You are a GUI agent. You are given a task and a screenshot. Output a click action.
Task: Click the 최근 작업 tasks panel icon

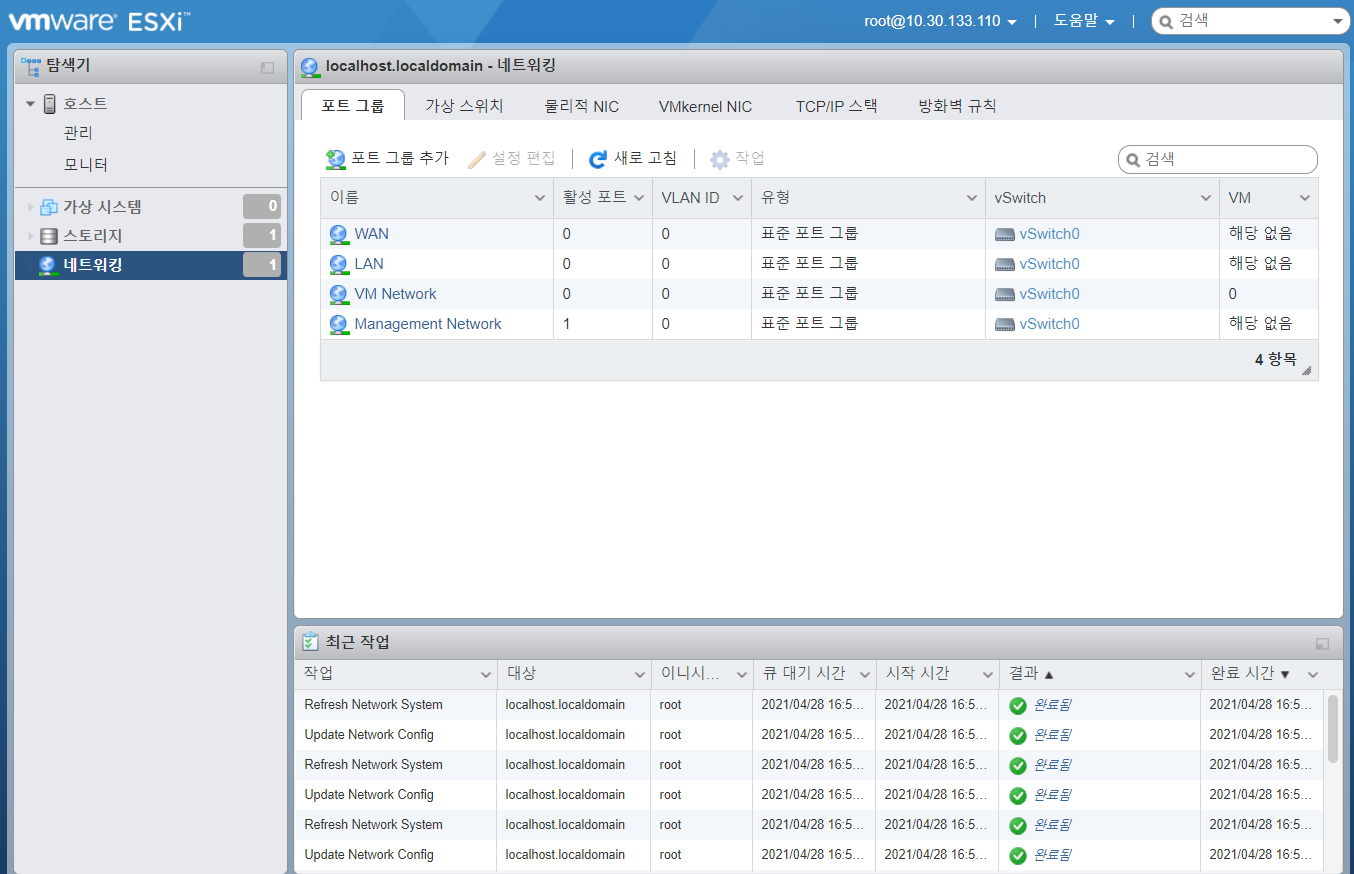[x=311, y=642]
